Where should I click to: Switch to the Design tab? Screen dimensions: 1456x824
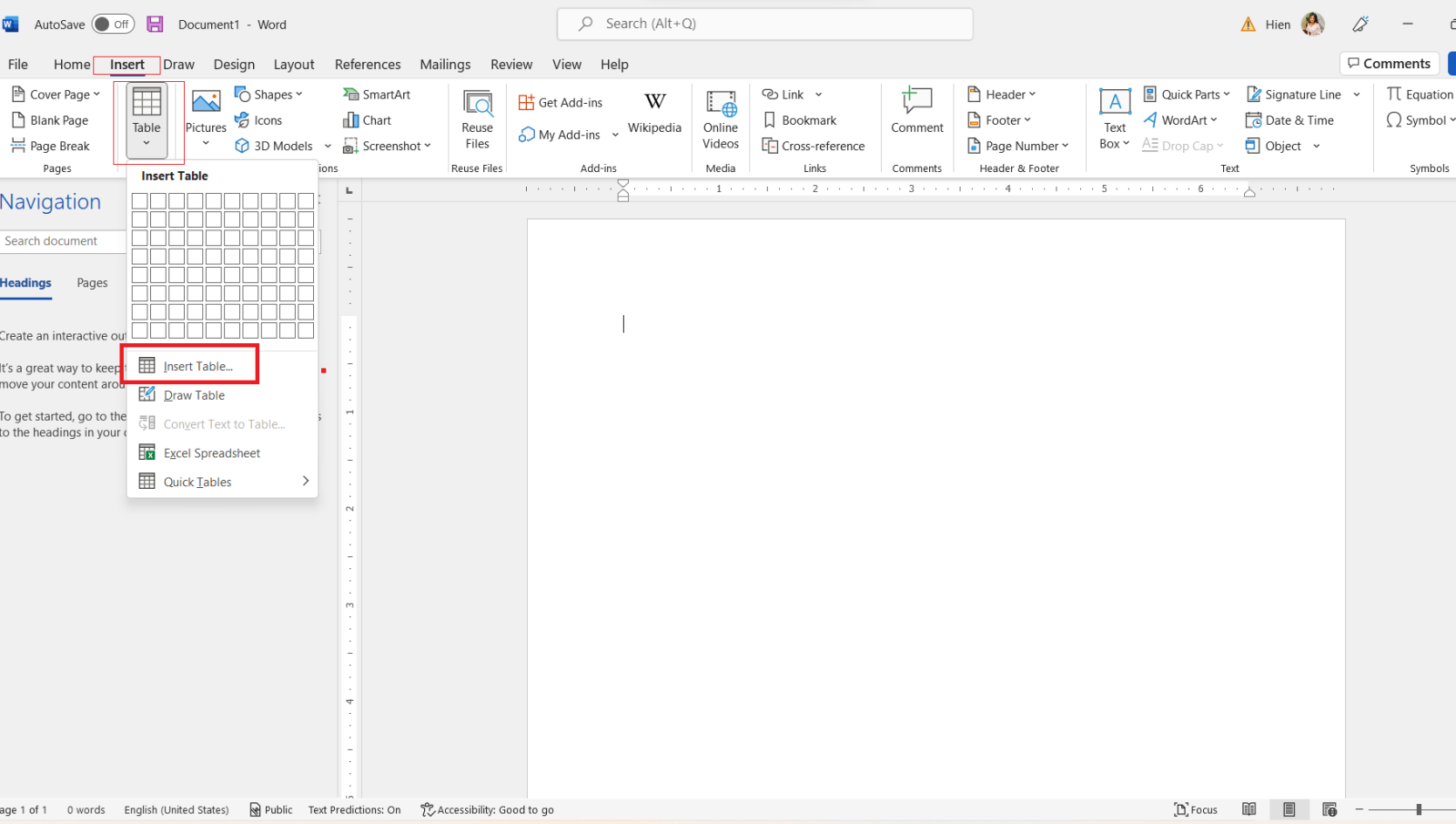(234, 65)
